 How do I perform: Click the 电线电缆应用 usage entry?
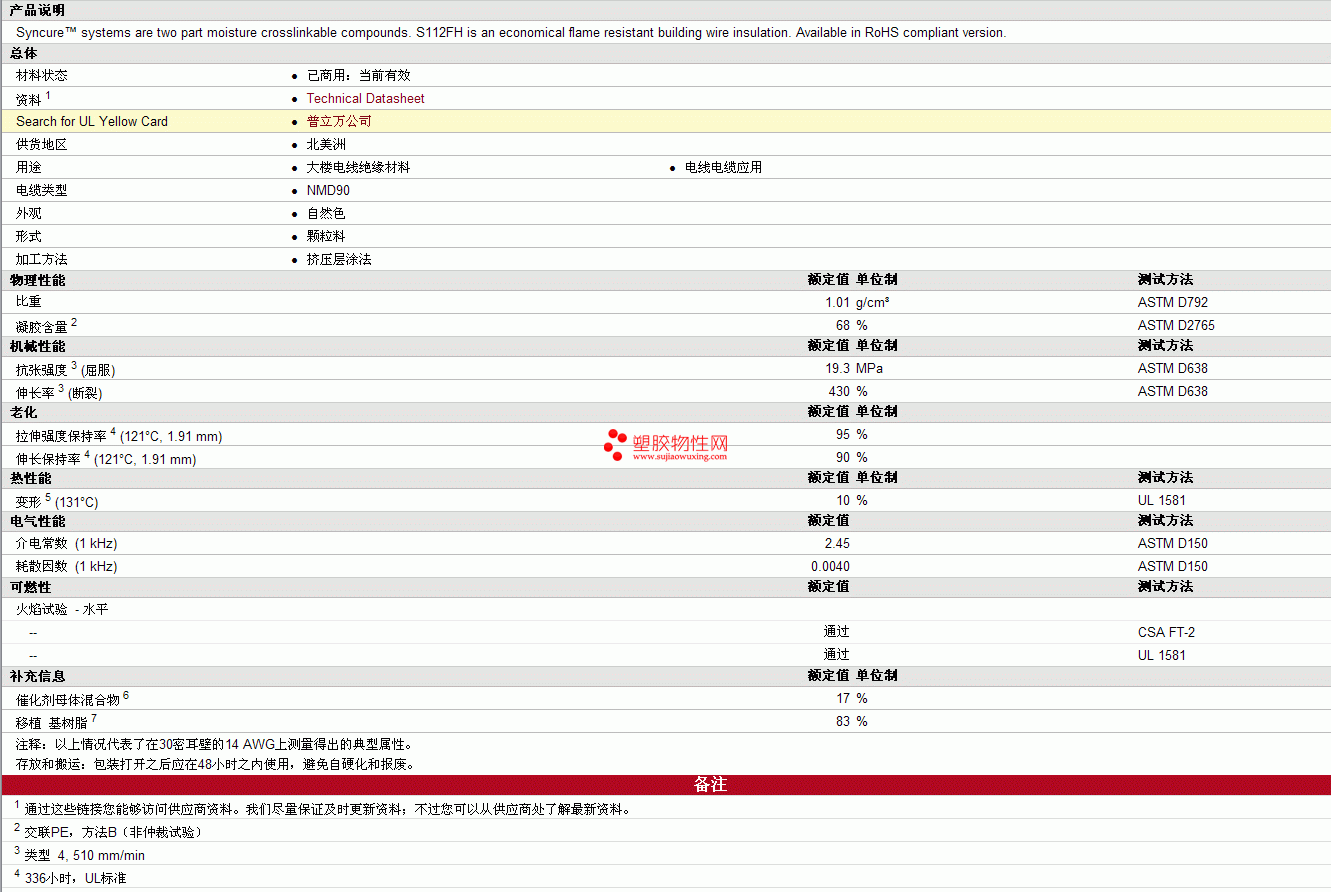click(x=723, y=167)
